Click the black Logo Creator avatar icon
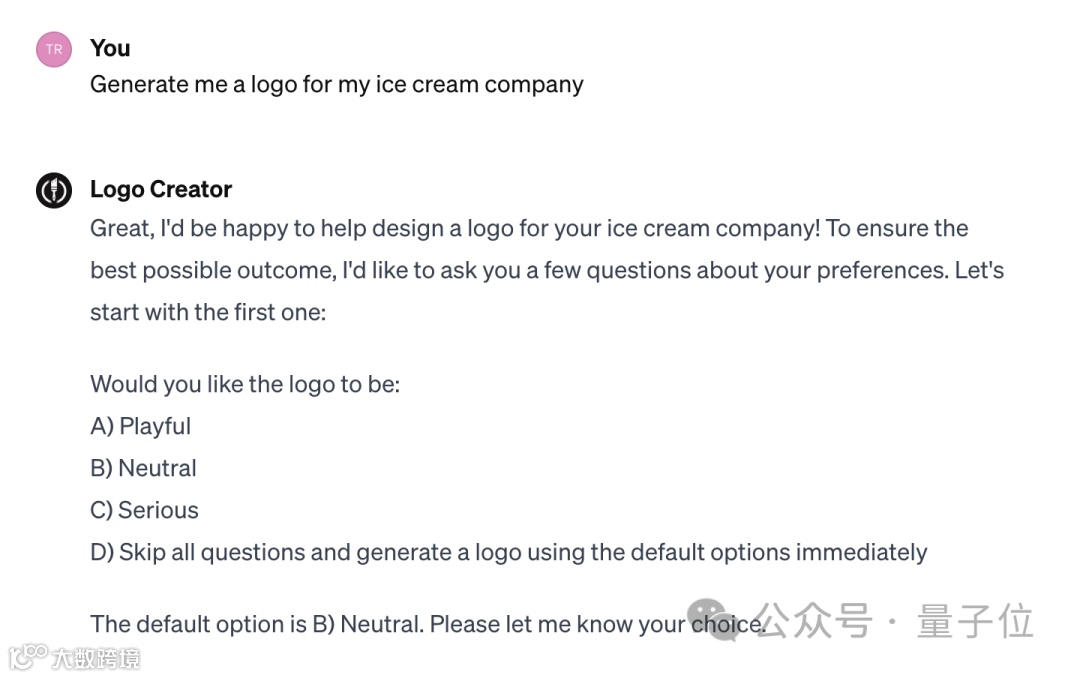Viewport: 1080px width, 678px height. [x=54, y=190]
